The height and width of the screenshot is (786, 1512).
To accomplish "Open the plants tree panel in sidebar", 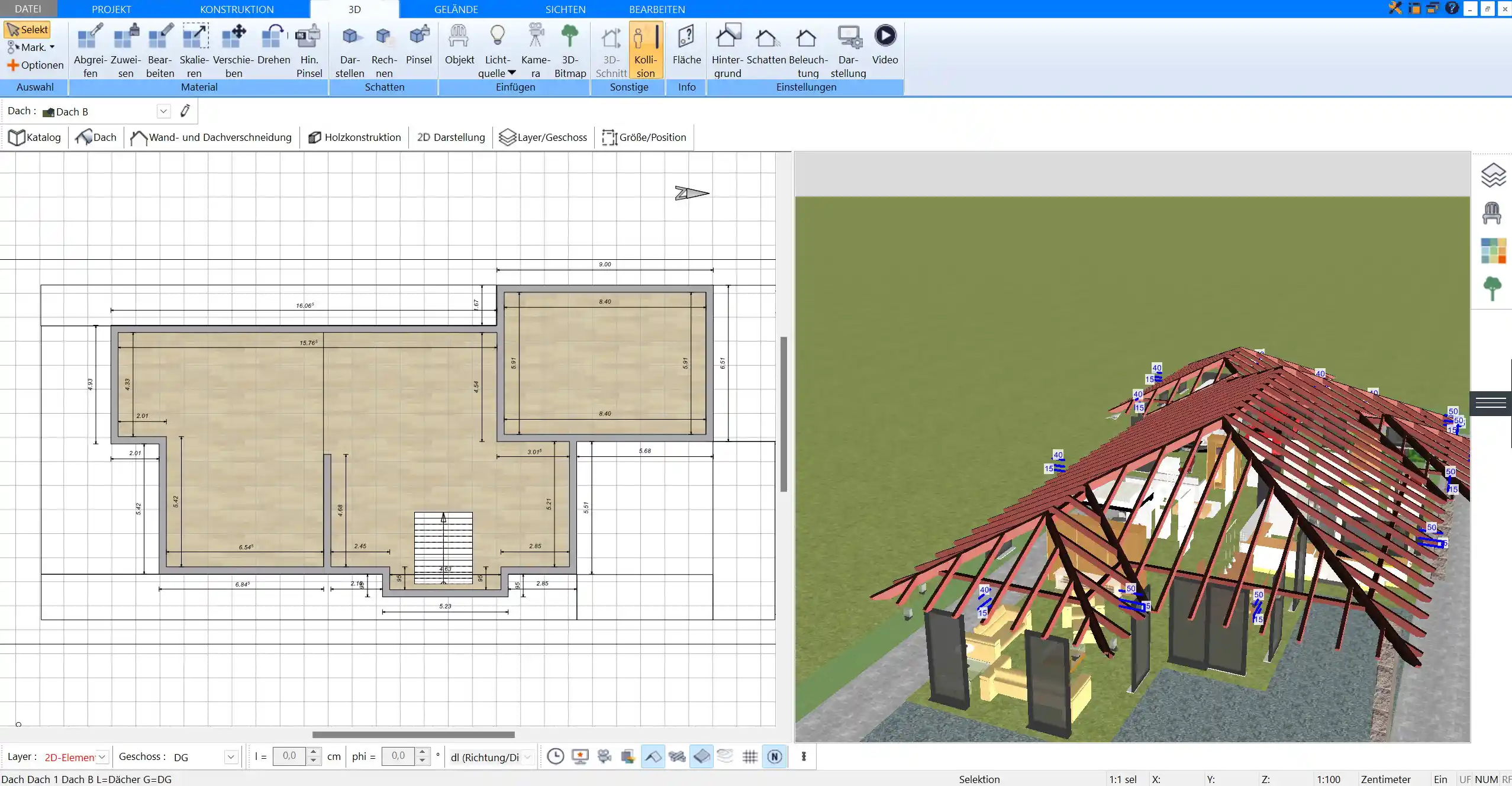I will (x=1492, y=288).
